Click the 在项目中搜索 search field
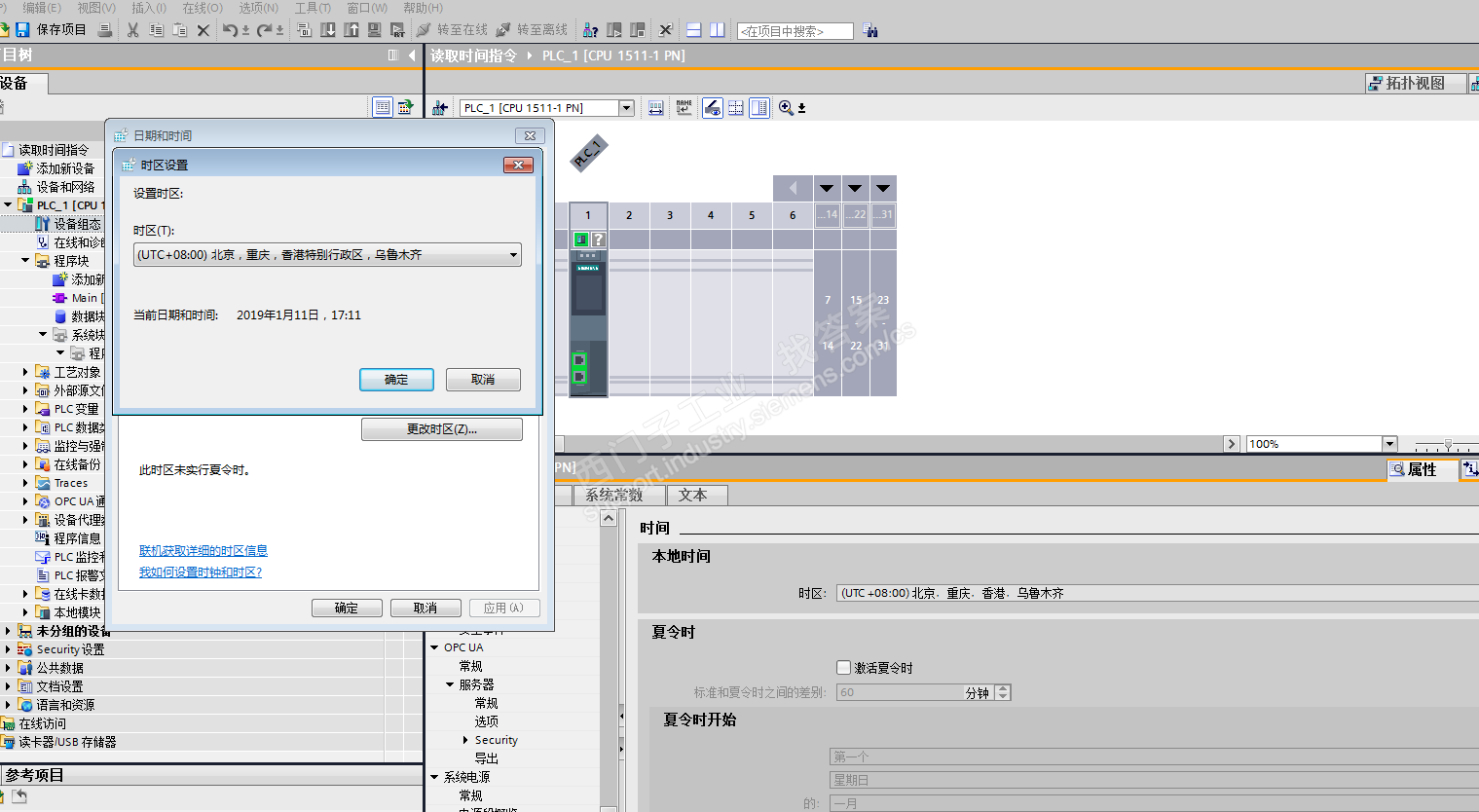1479x812 pixels. (x=795, y=31)
